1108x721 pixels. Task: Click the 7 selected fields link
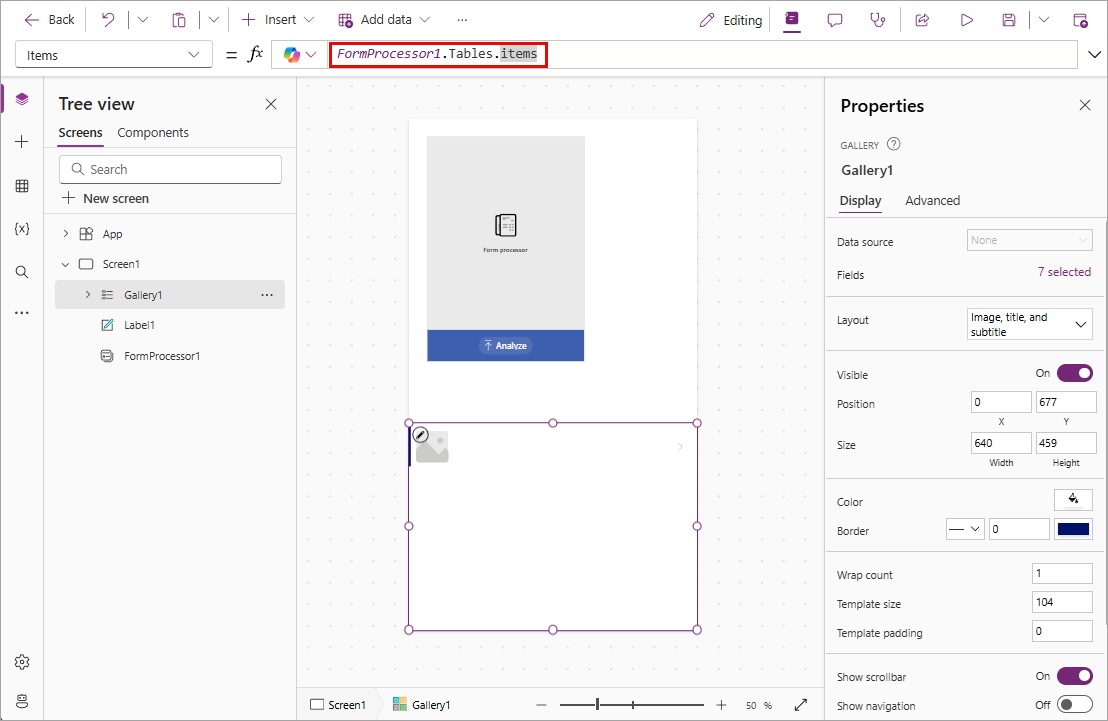pyautogui.click(x=1064, y=272)
